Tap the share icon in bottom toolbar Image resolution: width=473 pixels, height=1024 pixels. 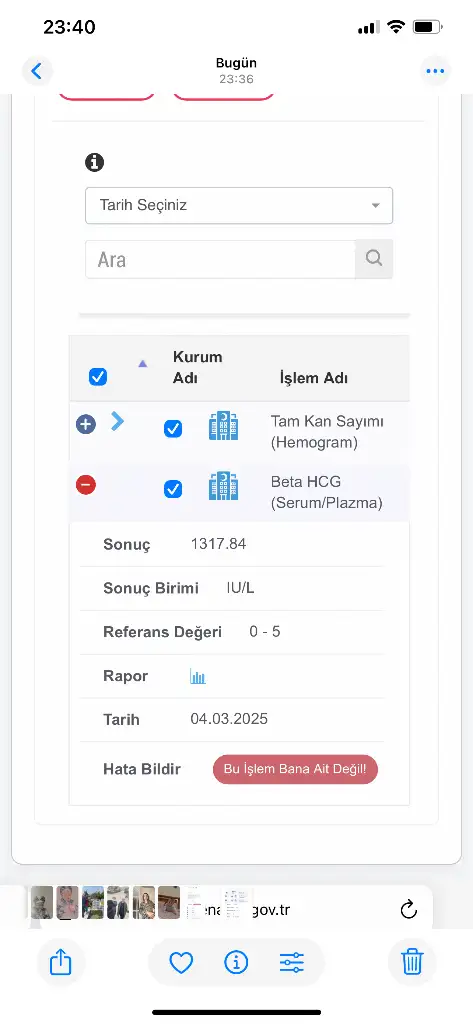[x=60, y=962]
